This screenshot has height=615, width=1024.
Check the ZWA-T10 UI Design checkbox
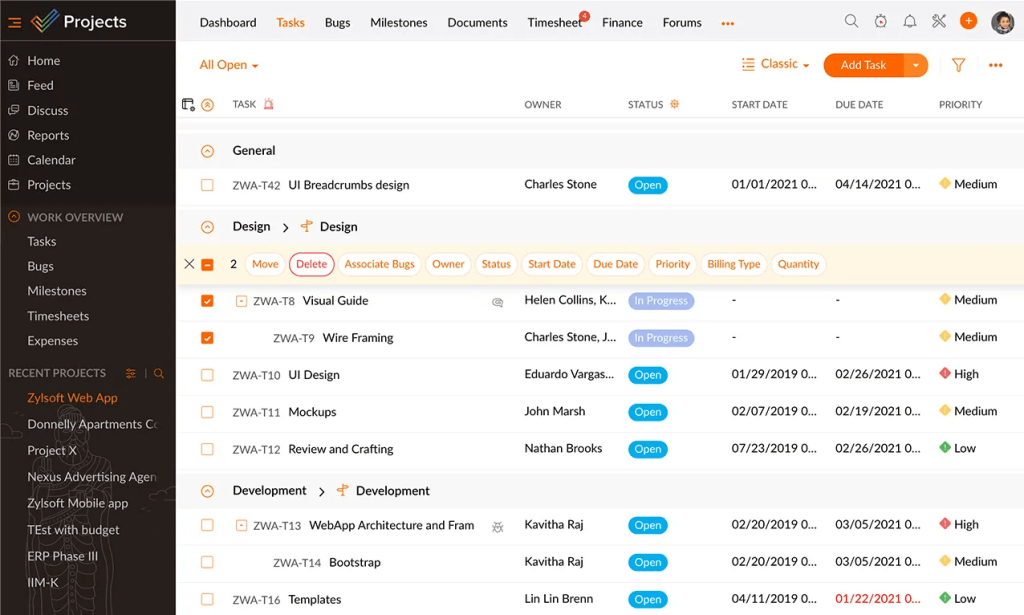pos(207,374)
